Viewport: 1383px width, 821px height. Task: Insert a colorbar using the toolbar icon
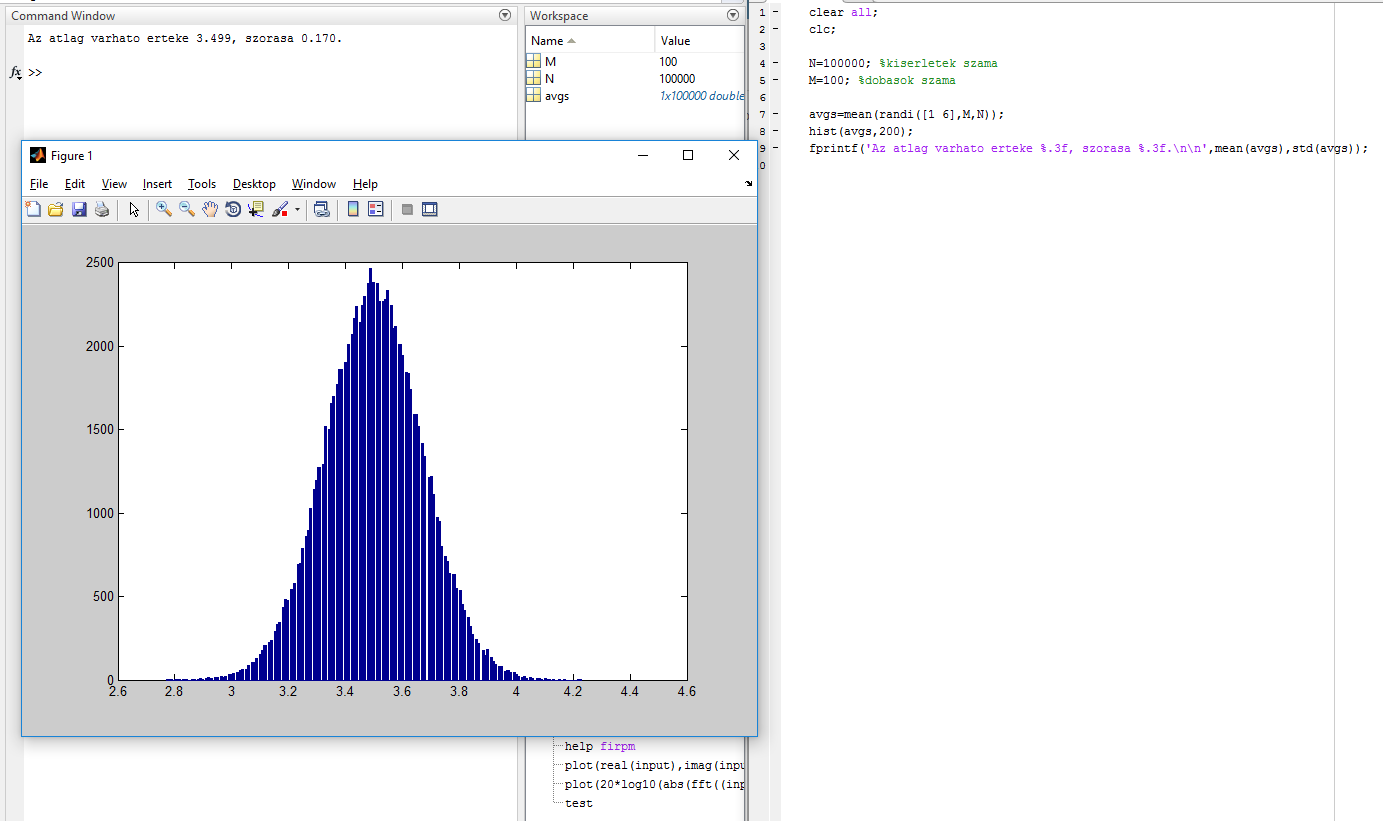(352, 209)
